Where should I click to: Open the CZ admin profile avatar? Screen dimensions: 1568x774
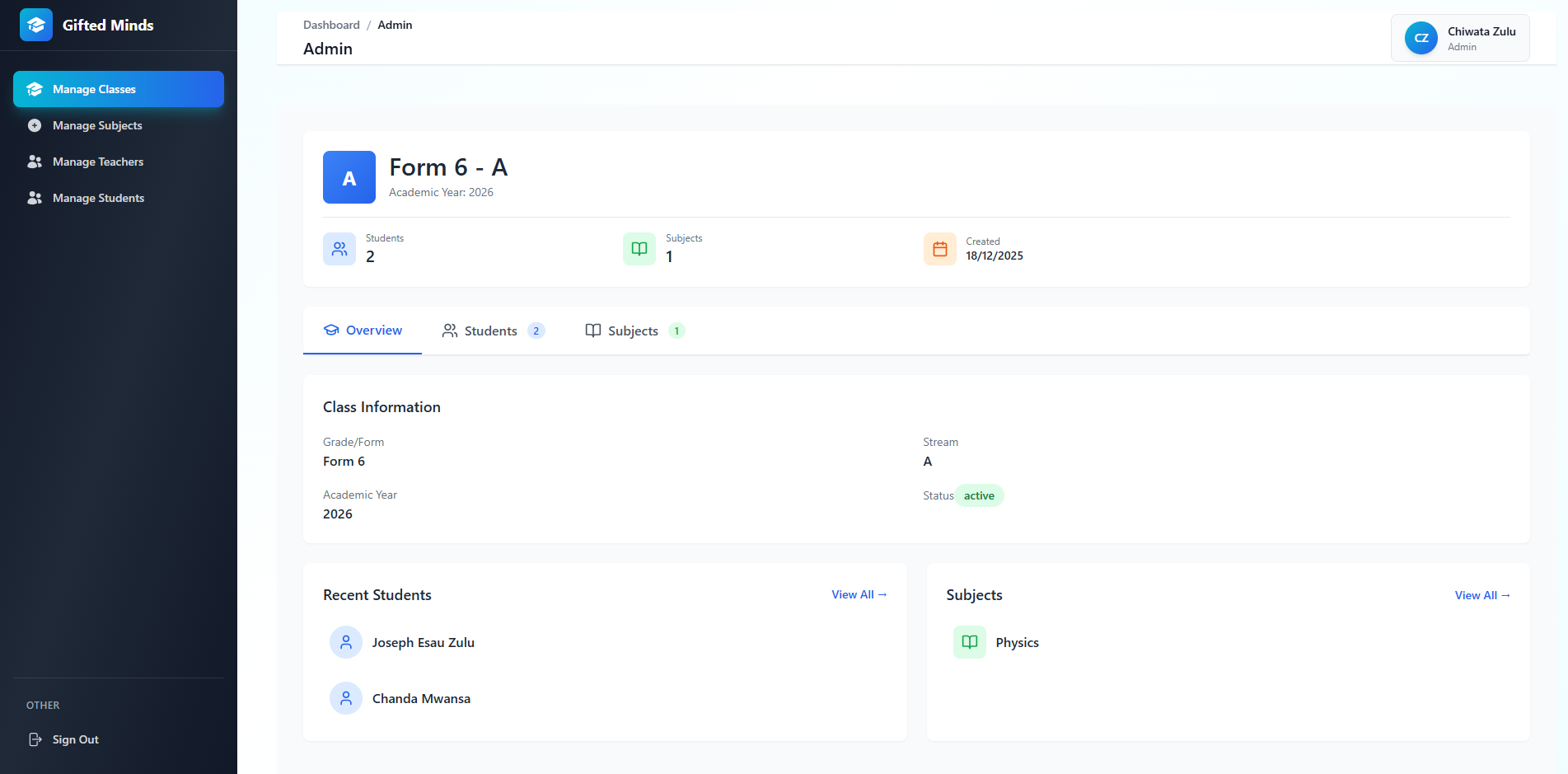click(x=1420, y=37)
